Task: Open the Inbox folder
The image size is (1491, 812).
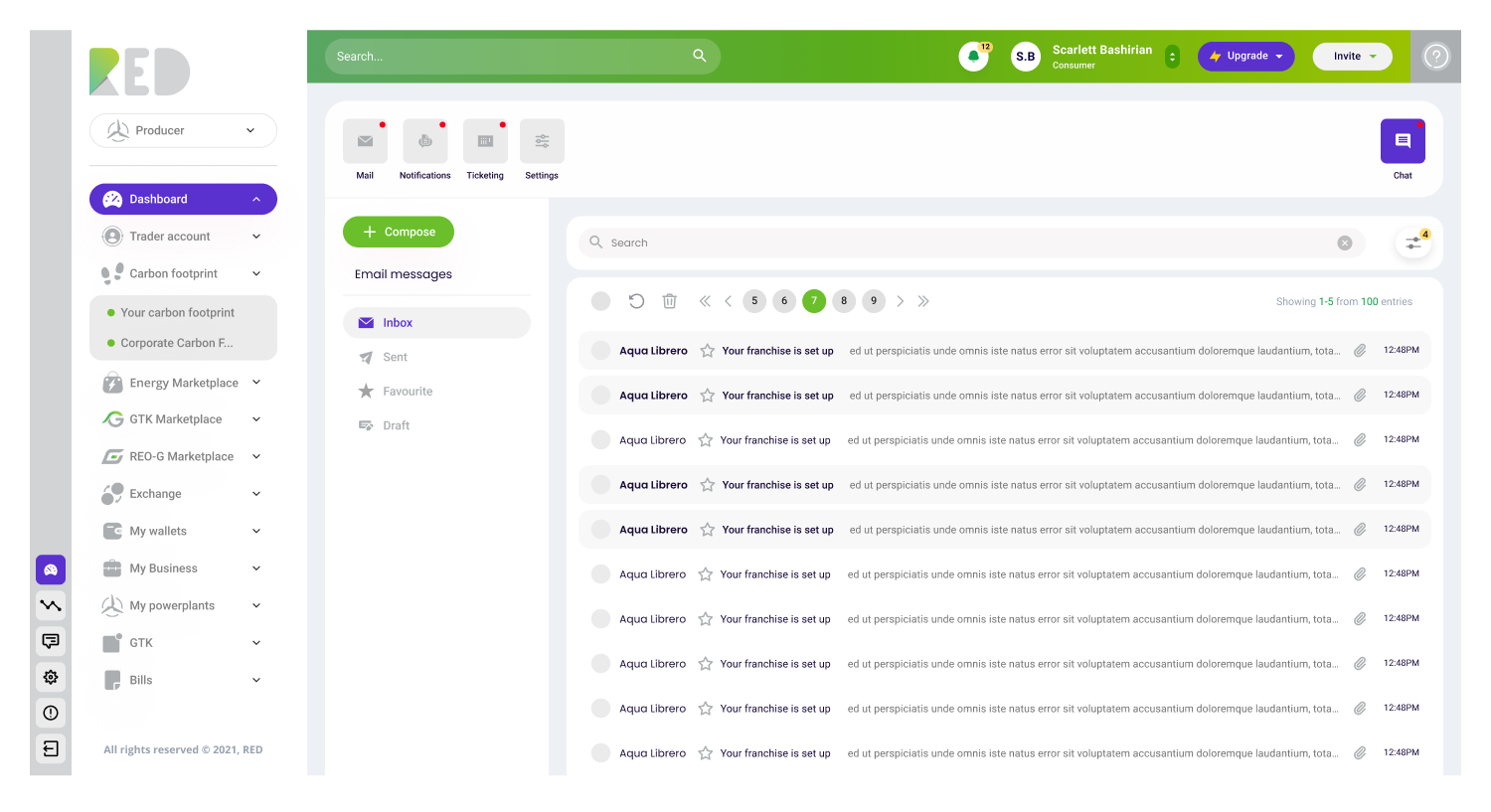Action: point(436,323)
